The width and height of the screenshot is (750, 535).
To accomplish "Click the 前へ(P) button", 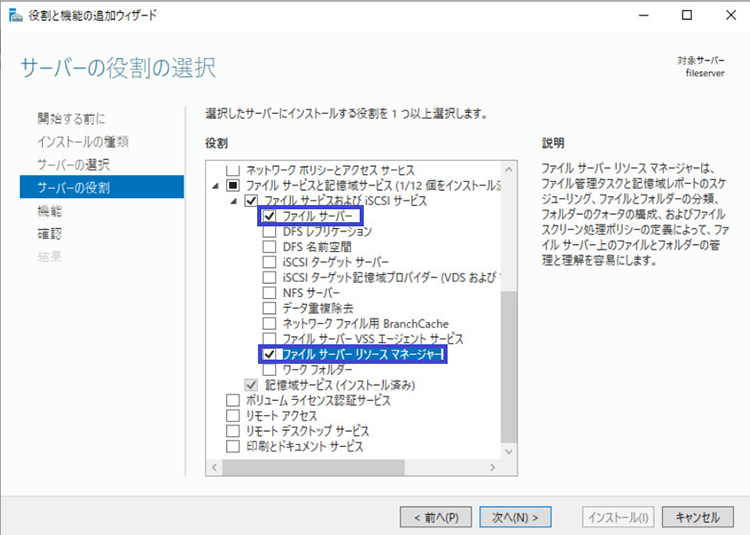I will tap(436, 517).
